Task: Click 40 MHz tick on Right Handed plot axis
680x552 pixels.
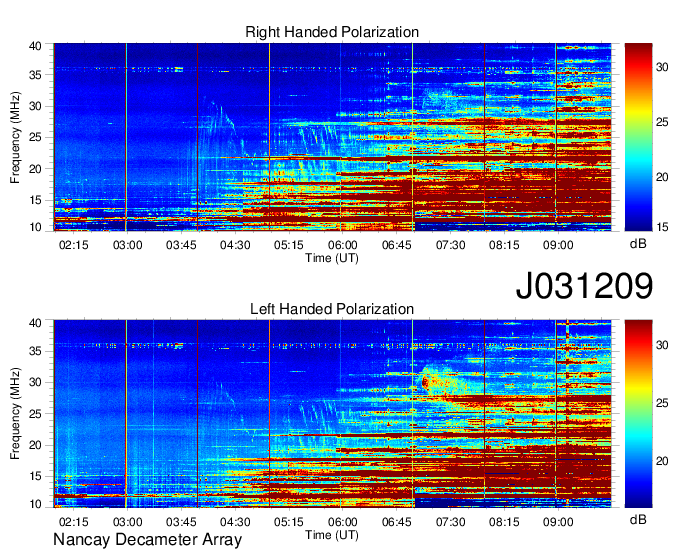Action: pos(35,46)
